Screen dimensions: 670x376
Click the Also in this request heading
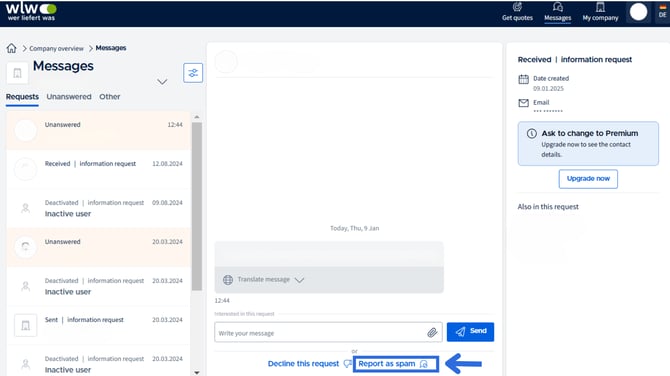tap(548, 207)
